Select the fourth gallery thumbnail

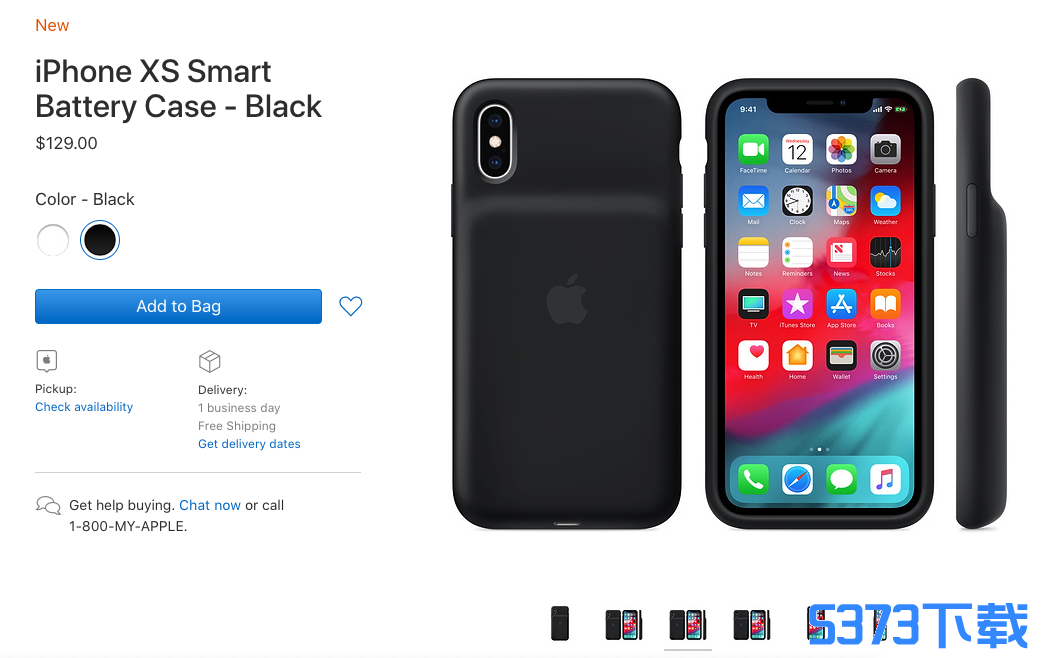(752, 625)
